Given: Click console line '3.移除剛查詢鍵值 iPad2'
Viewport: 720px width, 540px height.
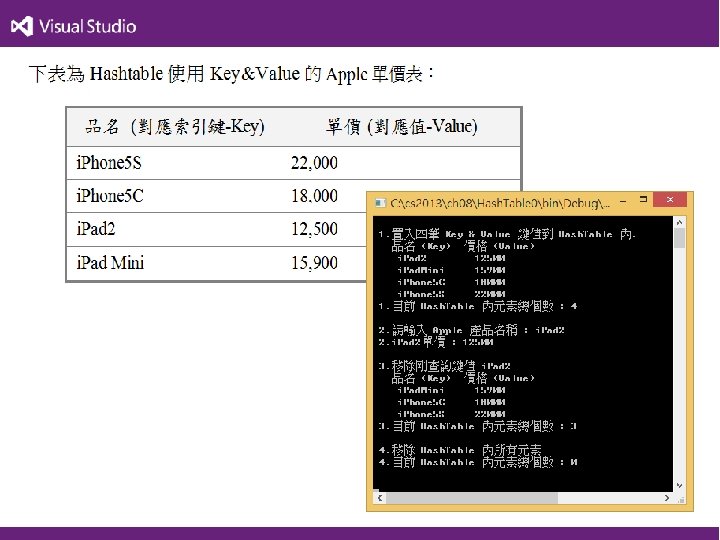Looking at the screenshot, I should coord(444,366).
